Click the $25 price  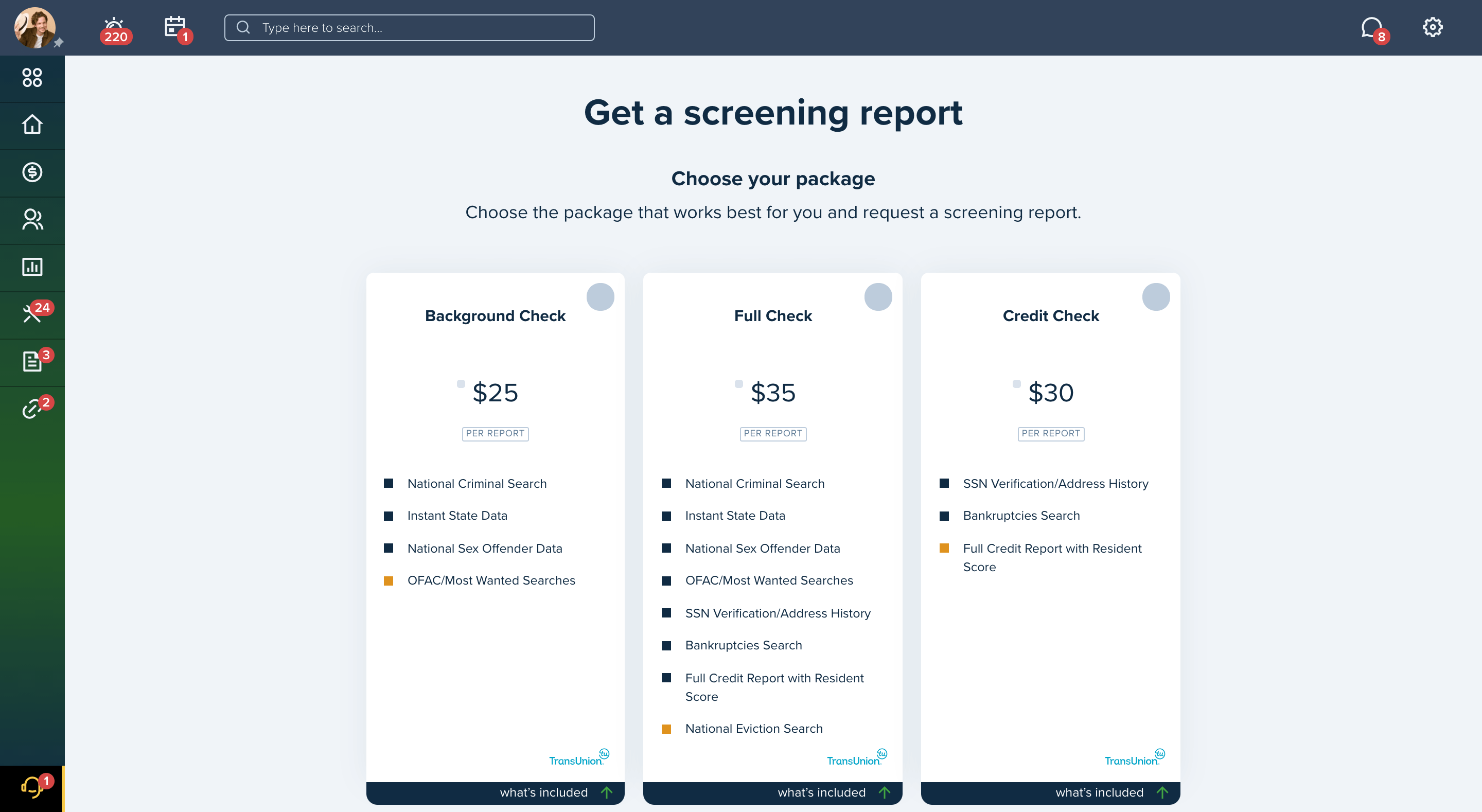pyautogui.click(x=496, y=393)
